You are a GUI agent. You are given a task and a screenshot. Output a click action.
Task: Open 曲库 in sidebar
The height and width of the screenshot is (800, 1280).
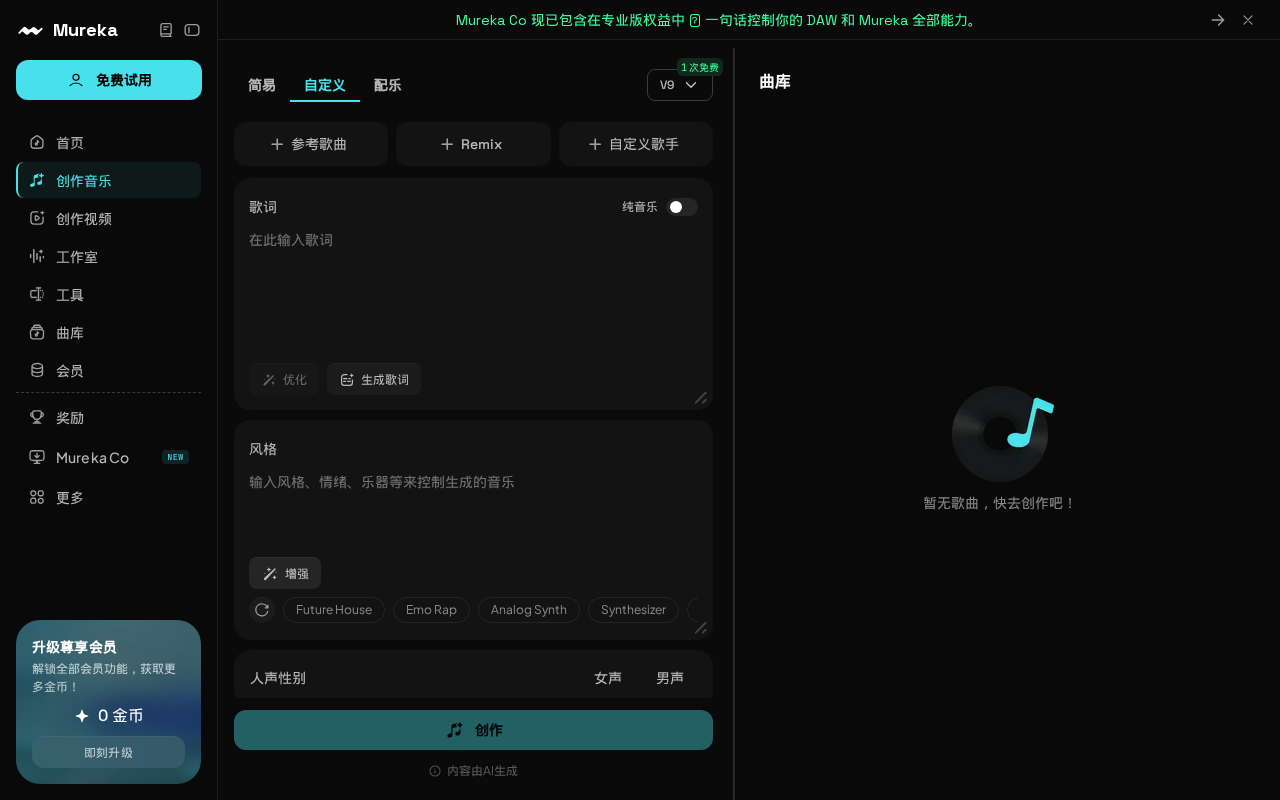pyautogui.click(x=108, y=332)
